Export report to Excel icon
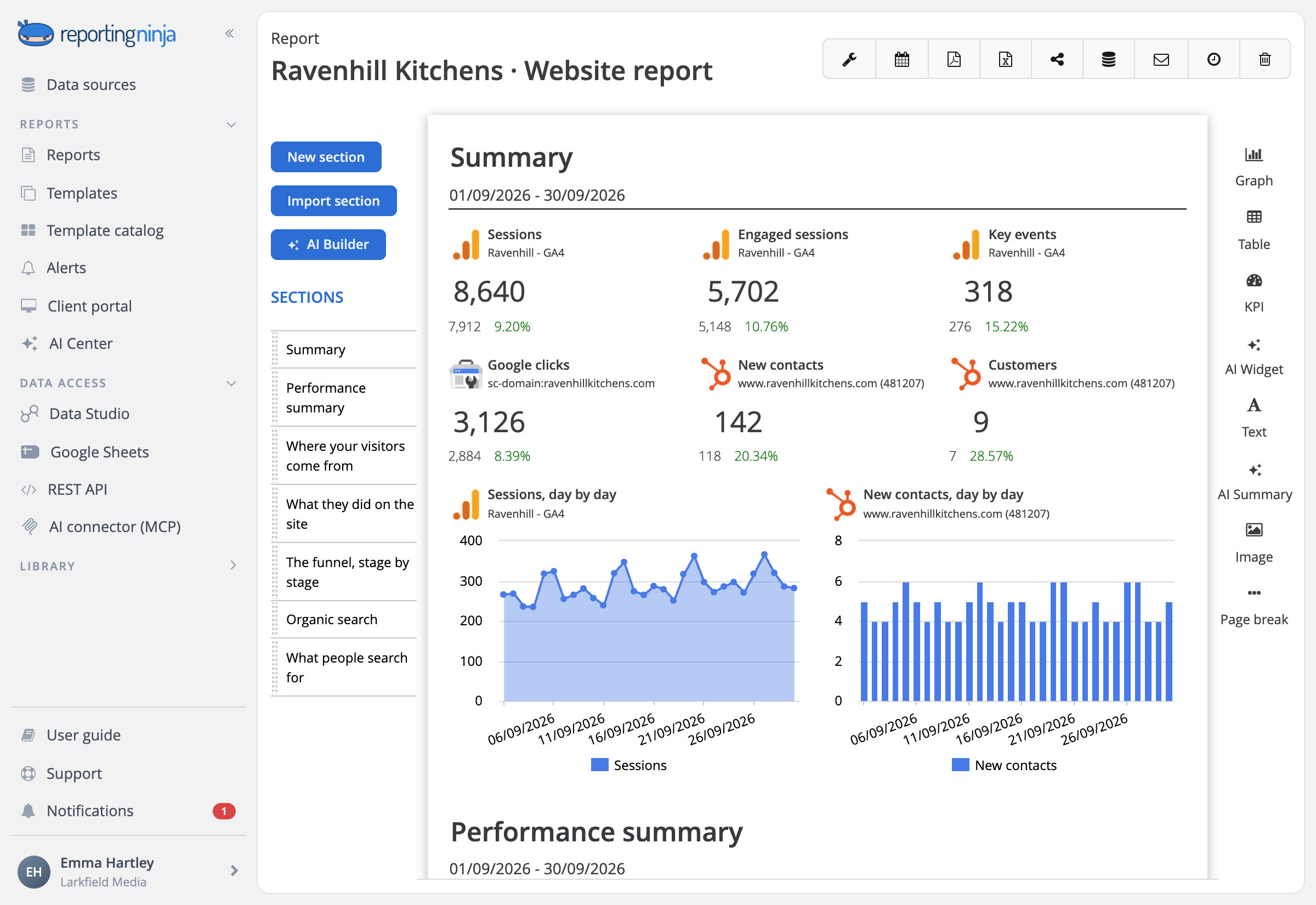The width and height of the screenshot is (1316, 905). tap(1005, 59)
